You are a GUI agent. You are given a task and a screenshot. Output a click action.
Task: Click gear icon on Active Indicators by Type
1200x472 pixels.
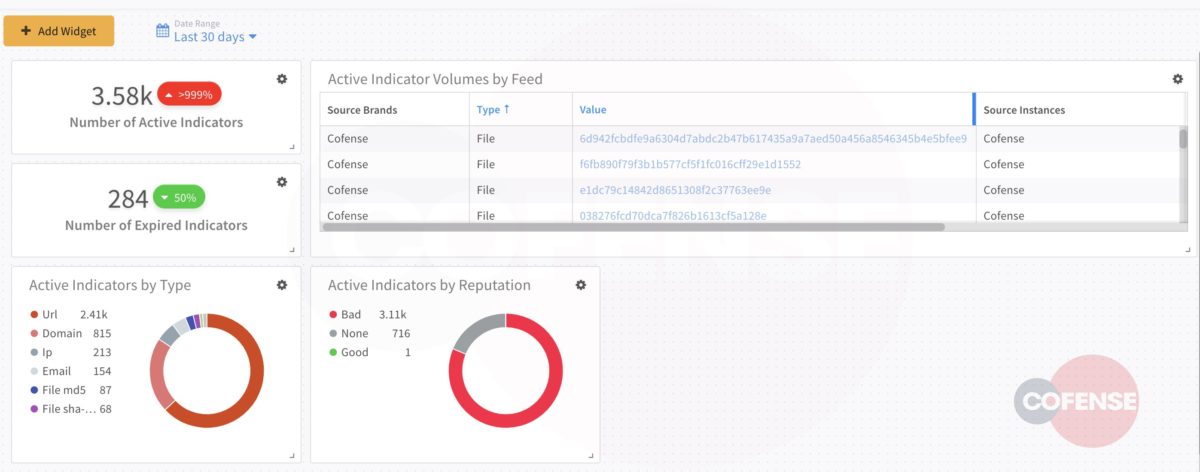282,285
